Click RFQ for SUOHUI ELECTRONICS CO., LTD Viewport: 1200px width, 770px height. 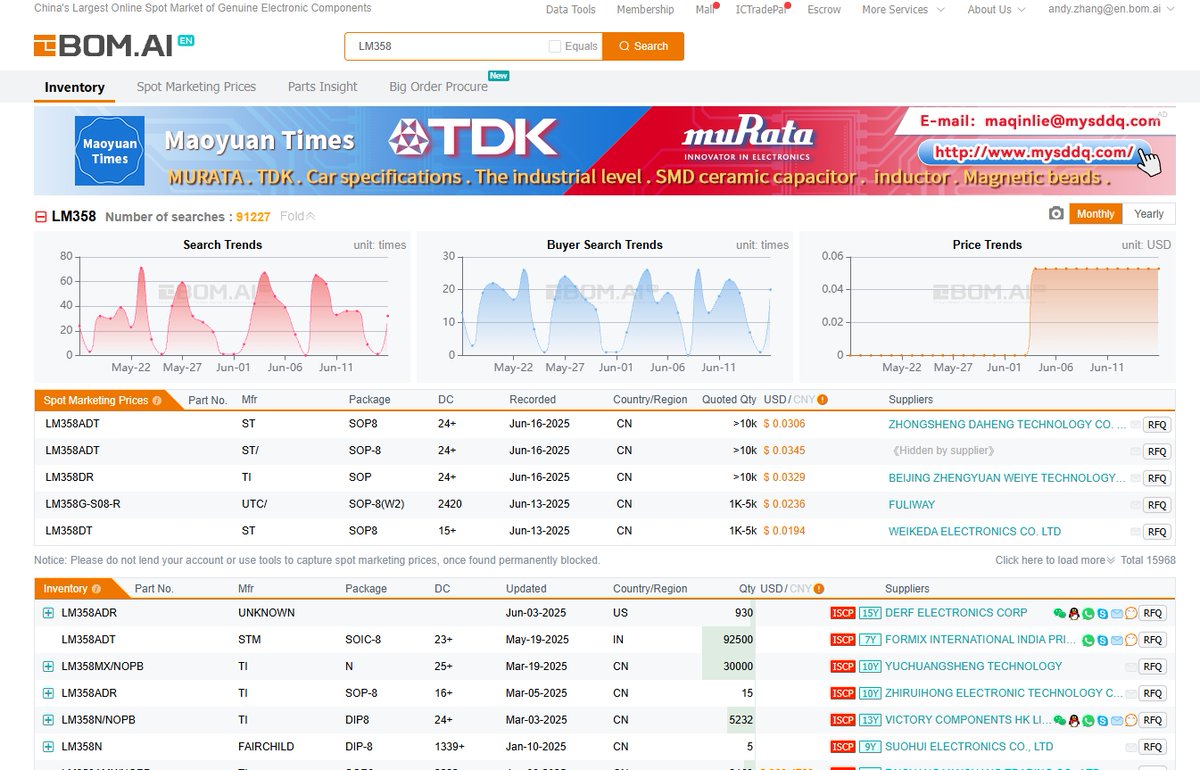pyautogui.click(x=1152, y=747)
